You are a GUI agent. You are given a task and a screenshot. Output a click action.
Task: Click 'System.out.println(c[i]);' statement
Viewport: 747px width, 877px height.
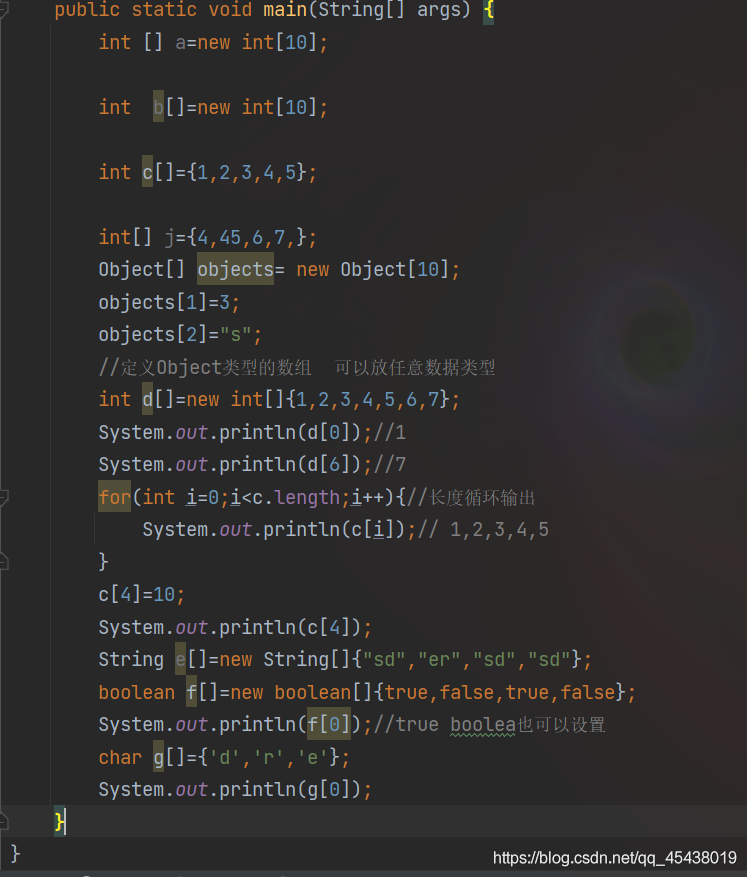279,530
